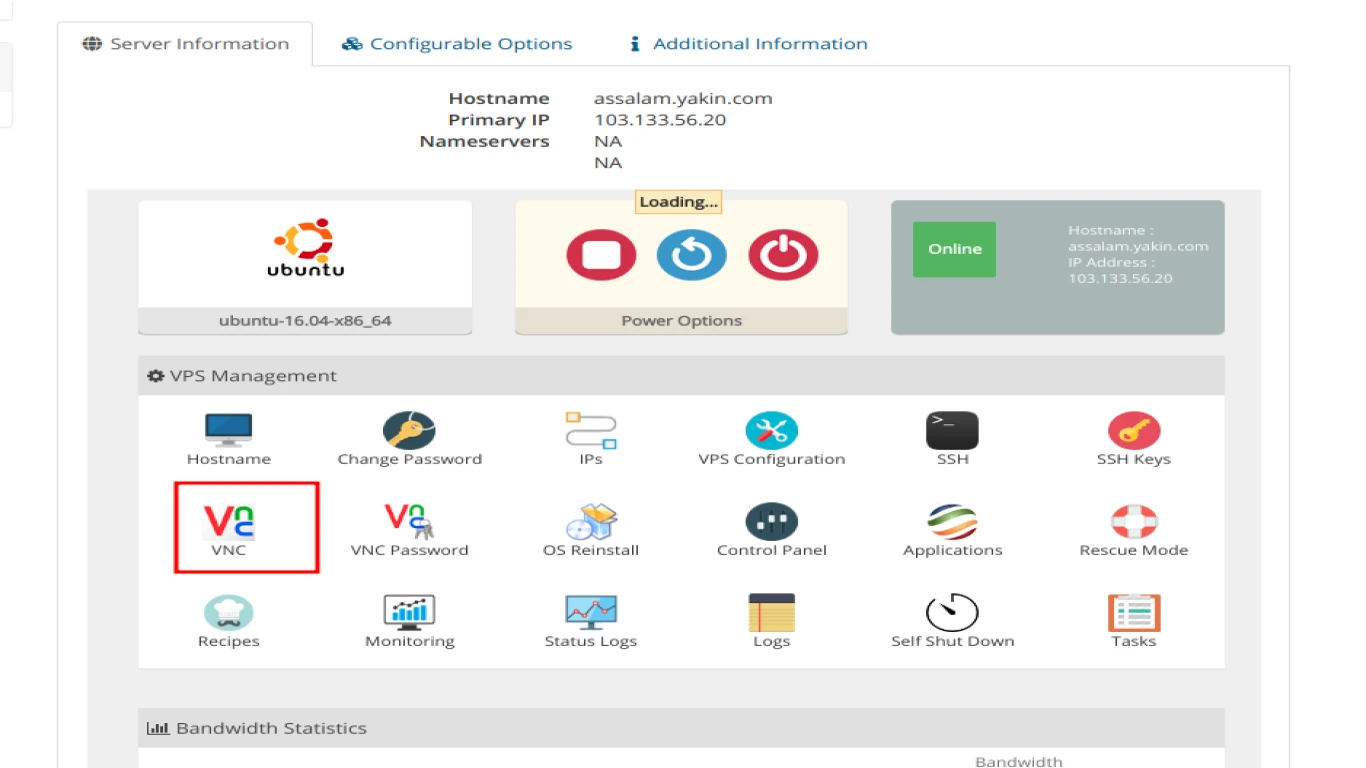Click the Loading... tooltip label

pyautogui.click(x=678, y=202)
